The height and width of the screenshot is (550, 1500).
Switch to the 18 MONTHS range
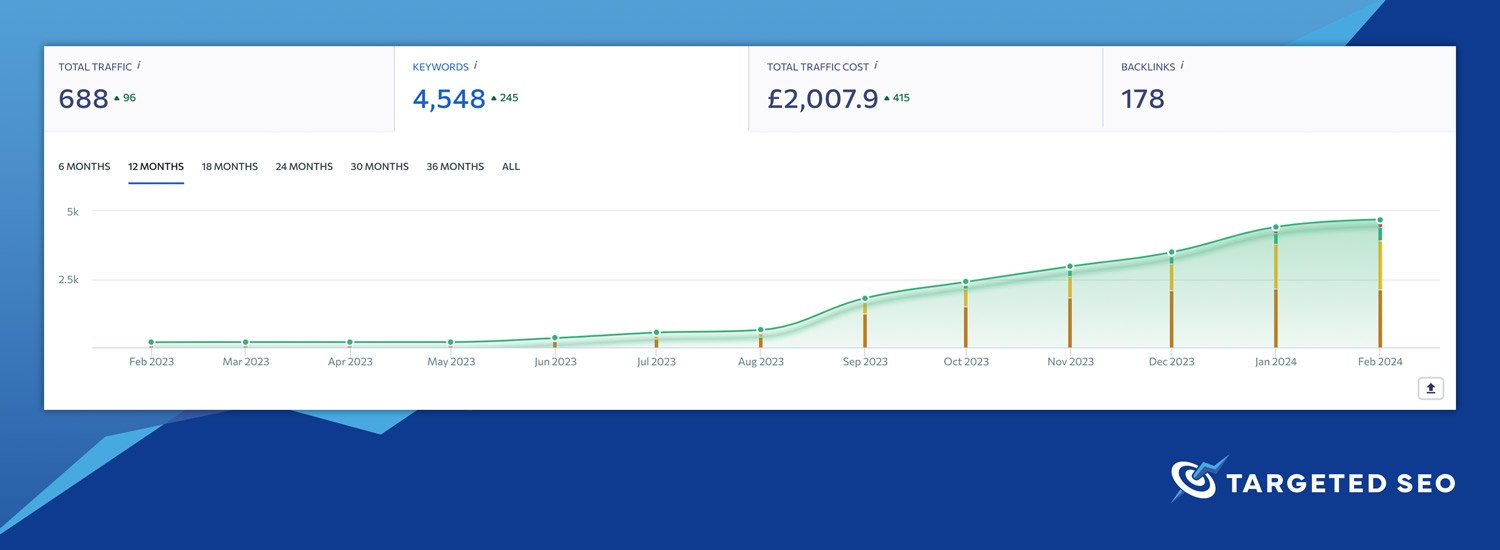click(x=230, y=167)
